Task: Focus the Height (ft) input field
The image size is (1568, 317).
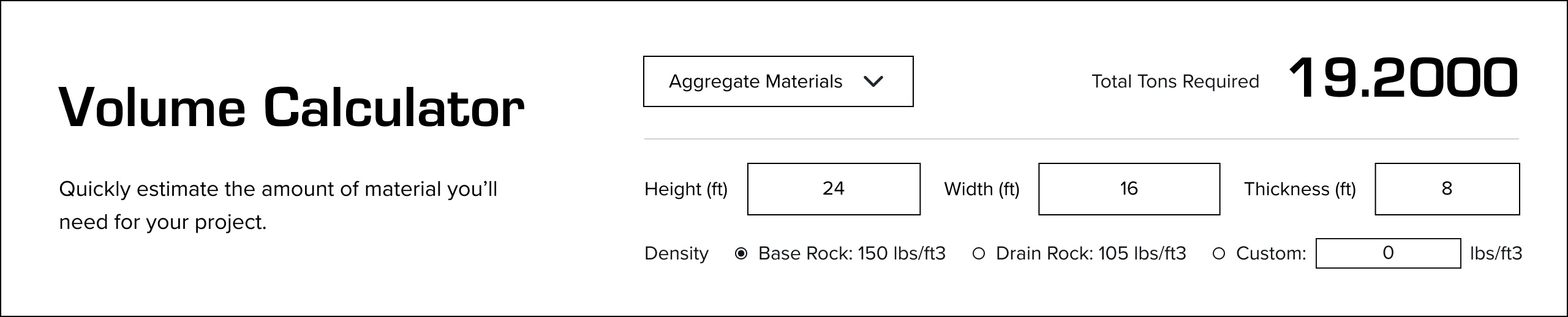Action: click(x=834, y=189)
